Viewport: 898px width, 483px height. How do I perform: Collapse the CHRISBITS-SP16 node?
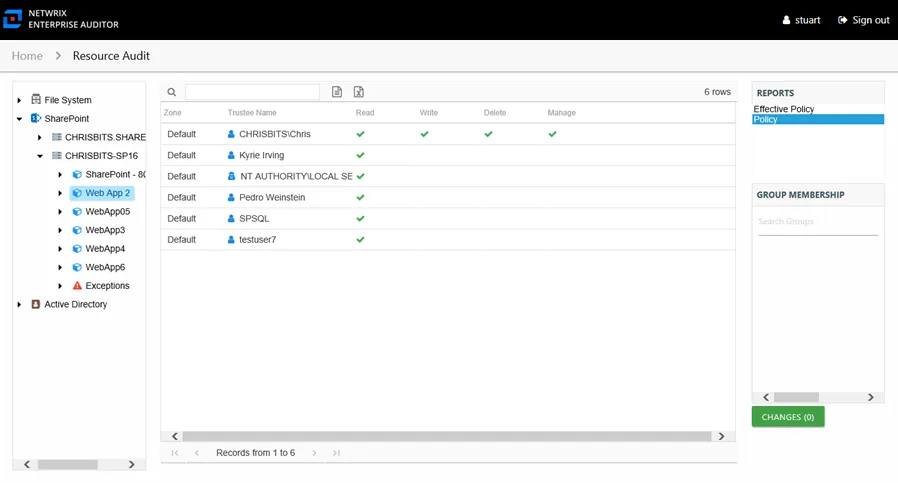[x=40, y=156]
